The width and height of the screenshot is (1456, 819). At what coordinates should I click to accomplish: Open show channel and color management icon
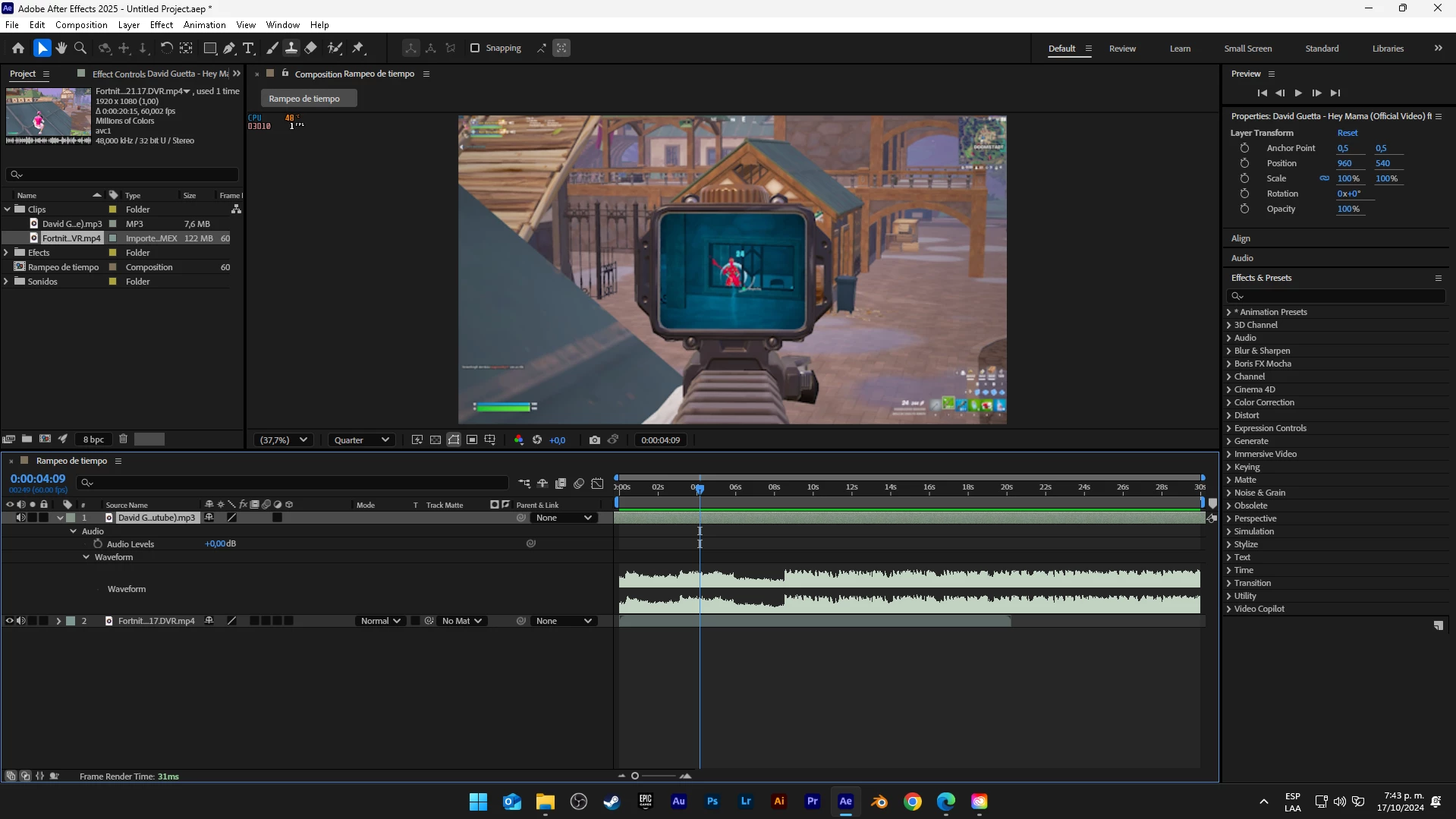519,440
